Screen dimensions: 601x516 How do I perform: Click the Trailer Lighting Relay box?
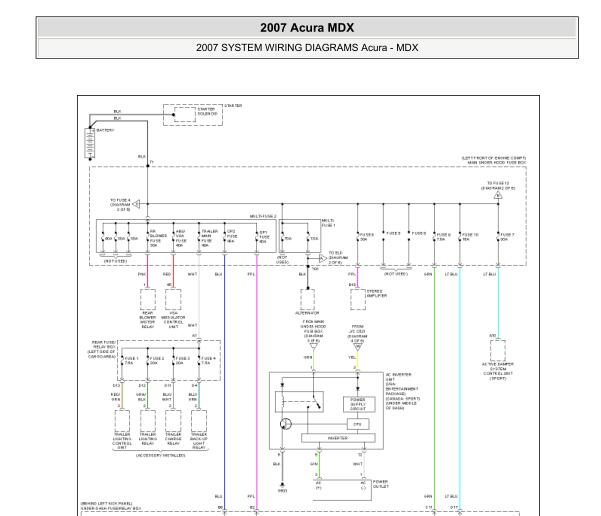click(148, 421)
